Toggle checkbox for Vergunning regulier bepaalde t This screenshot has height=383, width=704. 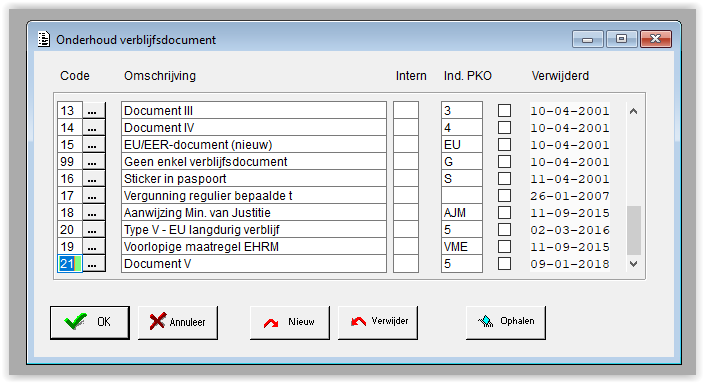504,196
